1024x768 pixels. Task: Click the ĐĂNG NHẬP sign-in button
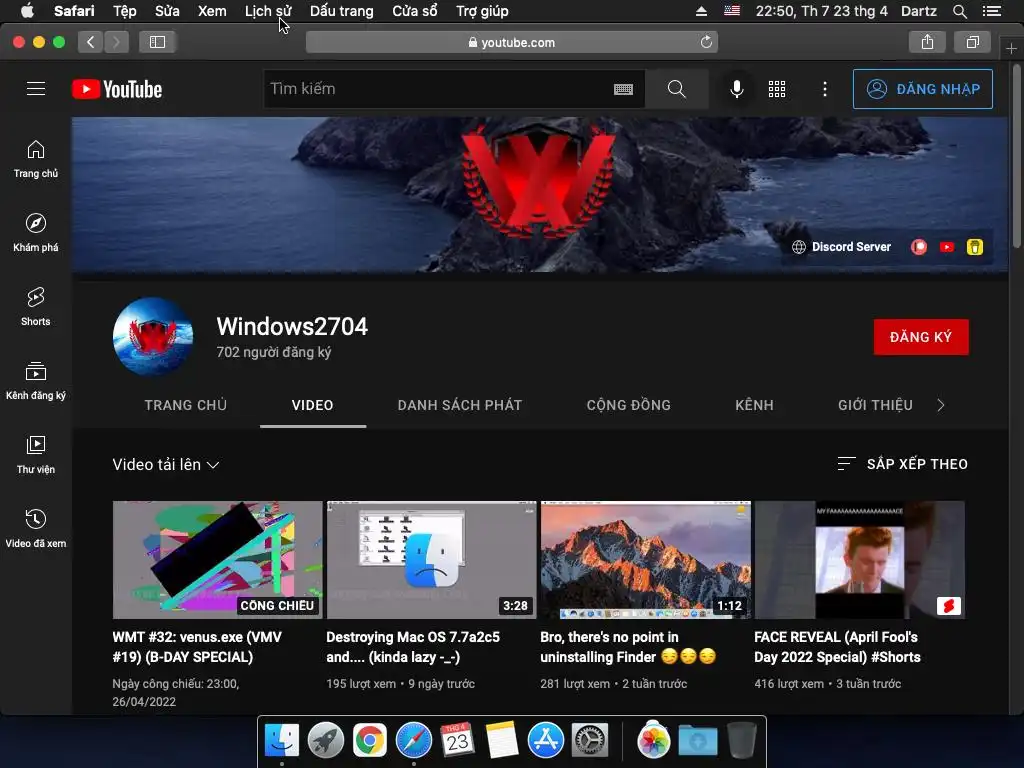[x=923, y=89]
